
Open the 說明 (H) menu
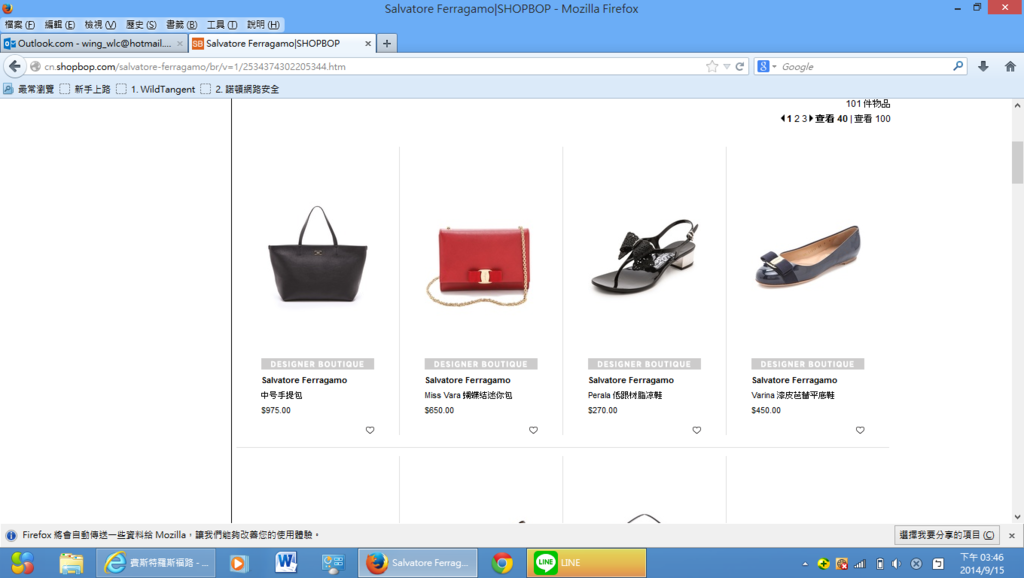tap(263, 24)
